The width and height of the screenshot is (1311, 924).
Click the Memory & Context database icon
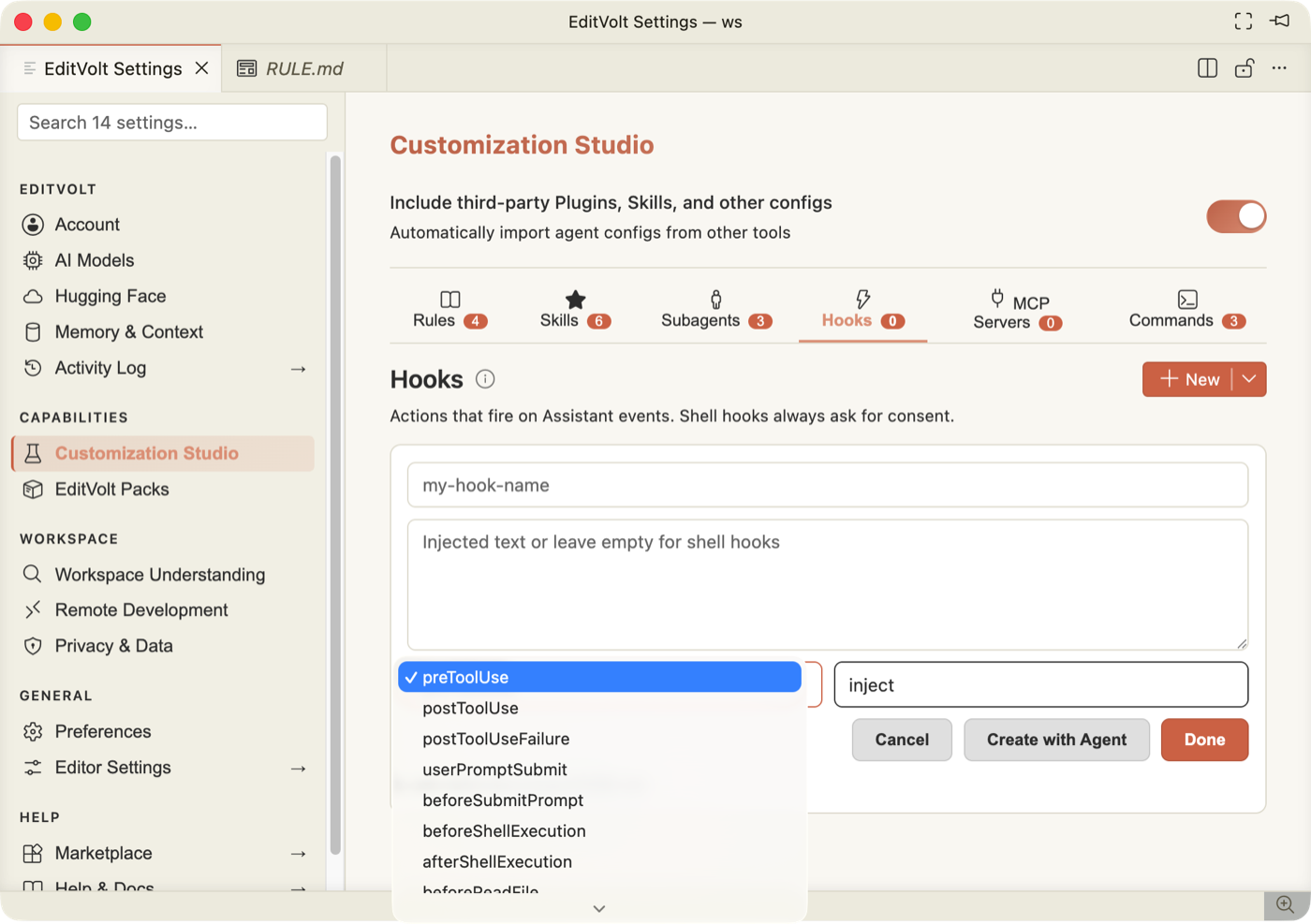point(33,332)
